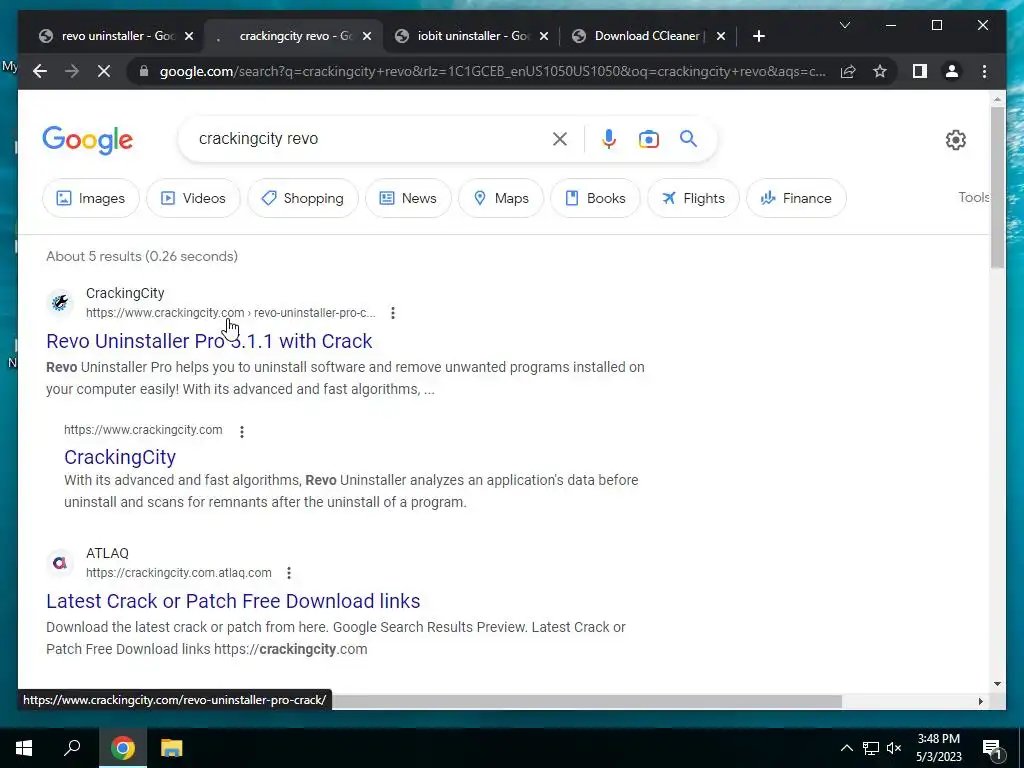Open the Chrome profile avatar icon

(x=952, y=71)
